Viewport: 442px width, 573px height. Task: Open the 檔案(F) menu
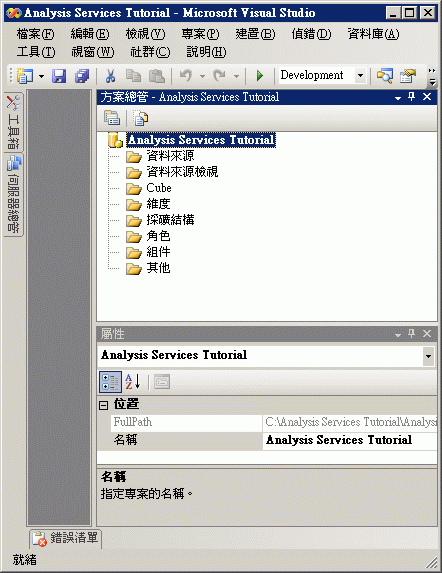(x=35, y=34)
